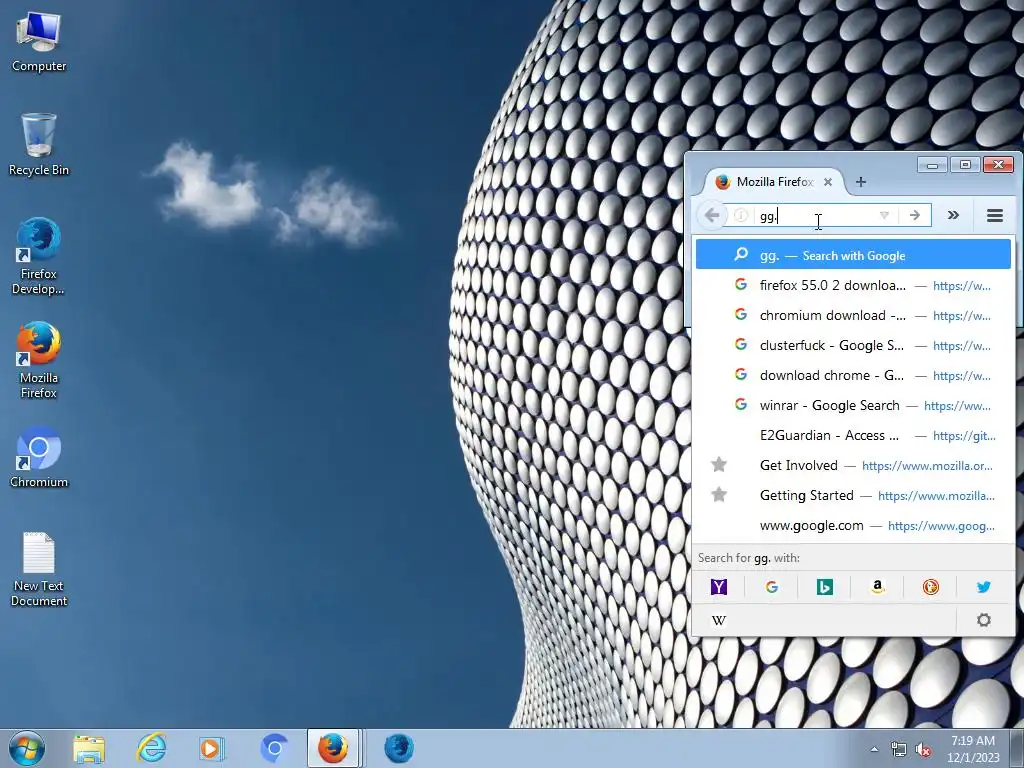This screenshot has width=1024, height=768.
Task: Select 'E2Guardian - Access' suggestion
Action: (x=853, y=436)
